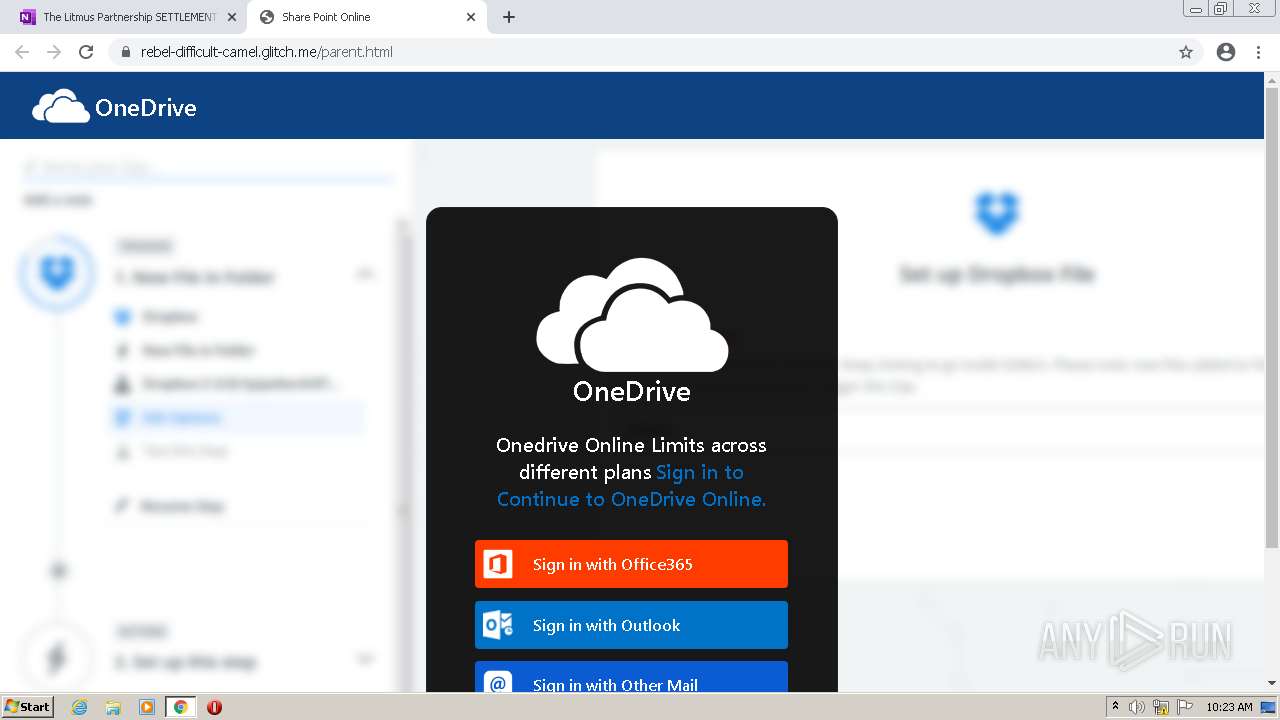Click the blurred Dropbox icon in right panel
Image resolution: width=1280 pixels, height=720 pixels.
coord(996,213)
